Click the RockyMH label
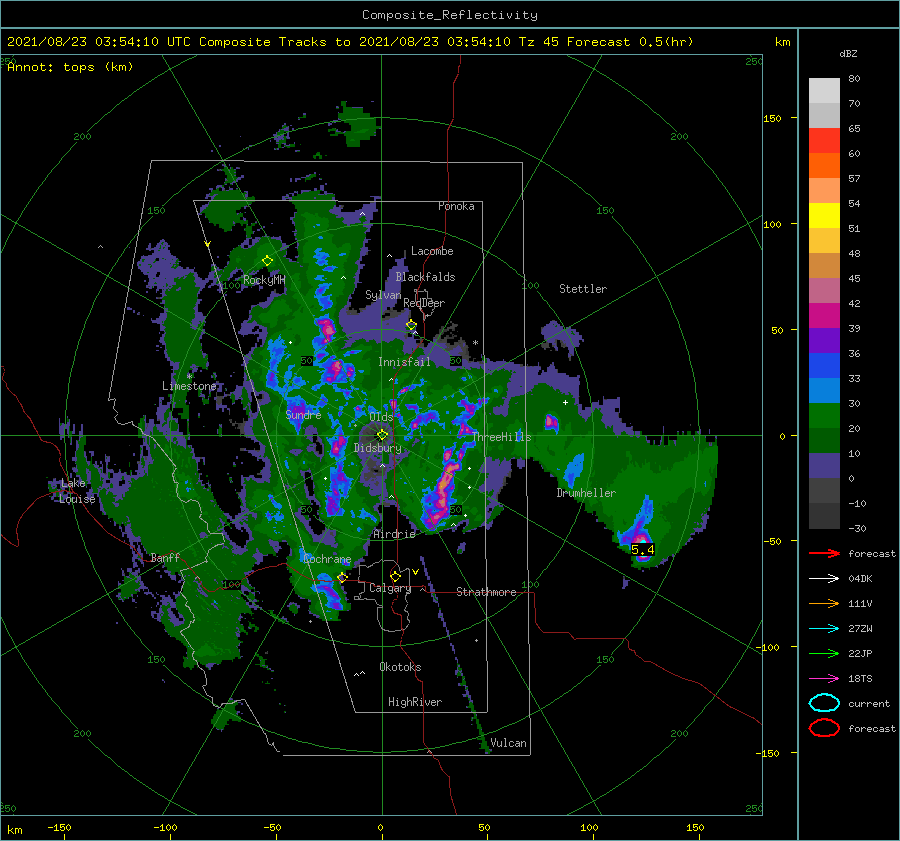900x841 pixels. click(x=264, y=280)
